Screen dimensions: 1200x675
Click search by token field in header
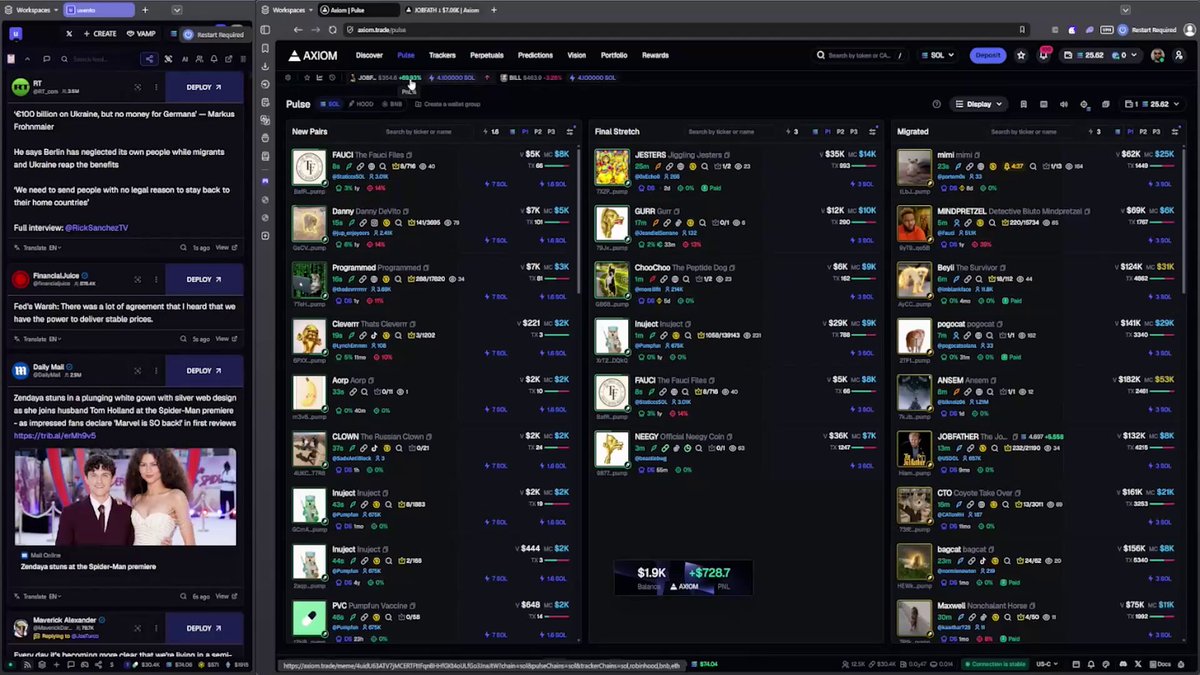click(860, 55)
